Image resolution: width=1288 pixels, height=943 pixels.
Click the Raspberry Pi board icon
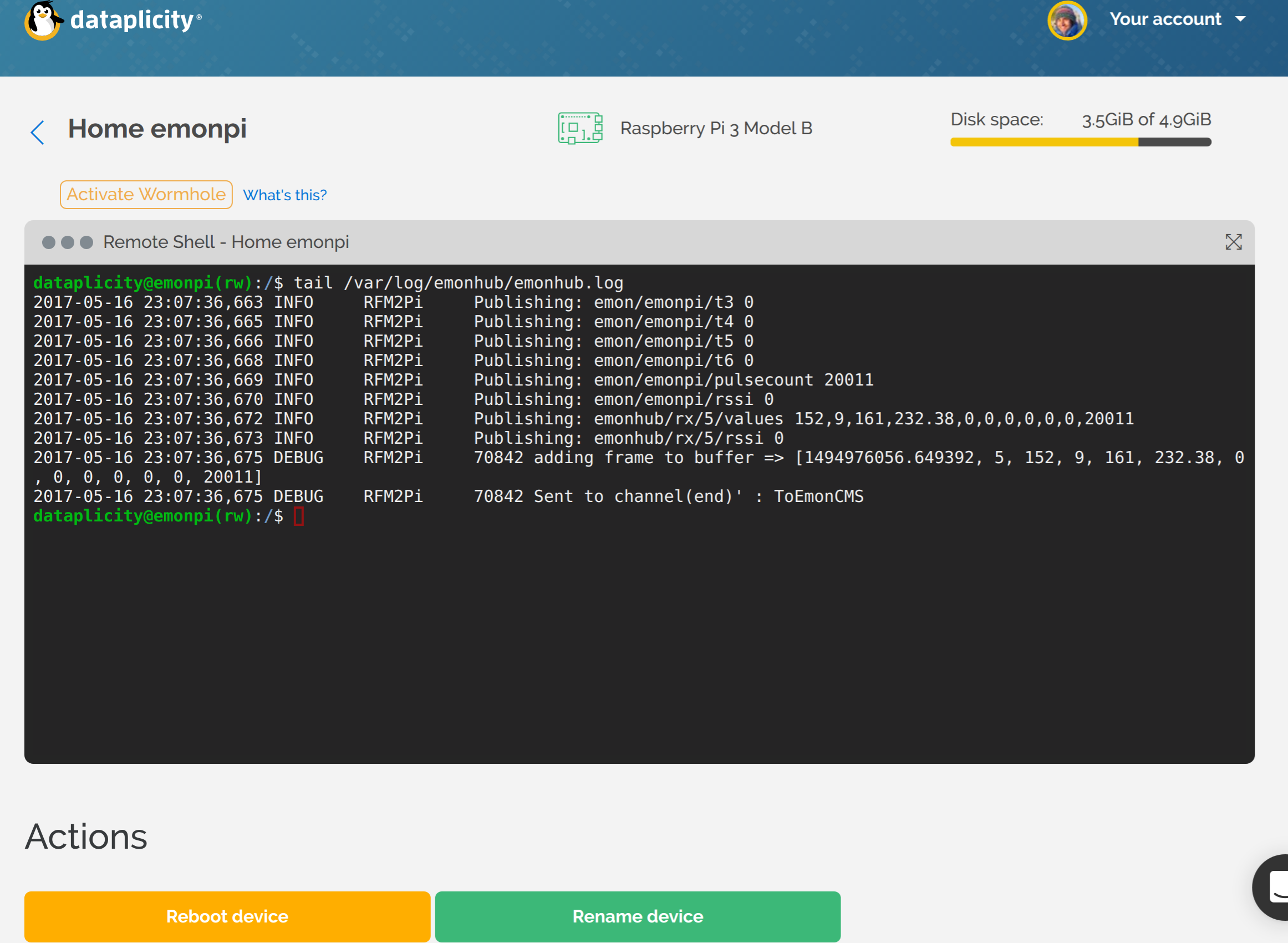[x=580, y=128]
